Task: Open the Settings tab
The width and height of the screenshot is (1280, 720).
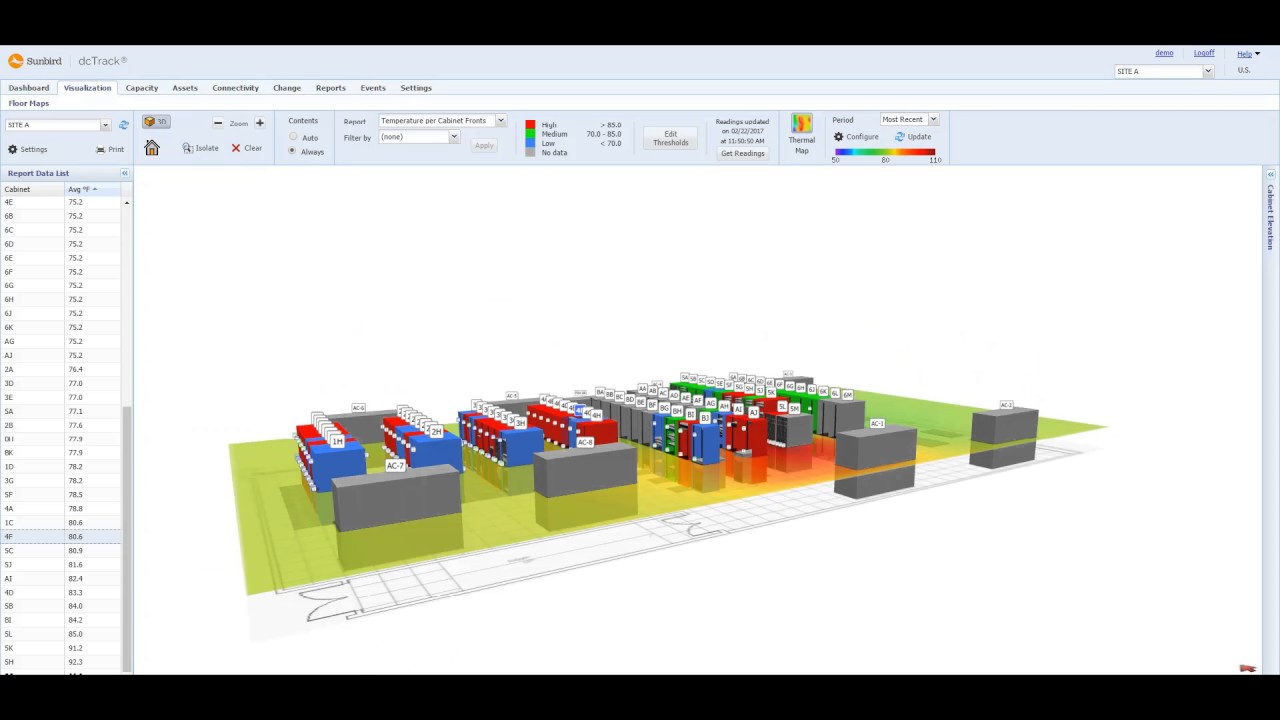Action: (x=416, y=88)
